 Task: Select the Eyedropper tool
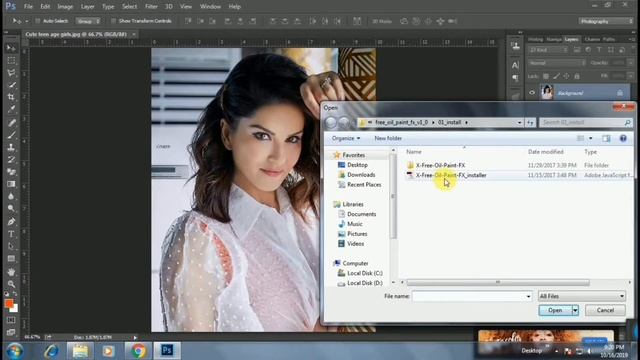[x=11, y=109]
